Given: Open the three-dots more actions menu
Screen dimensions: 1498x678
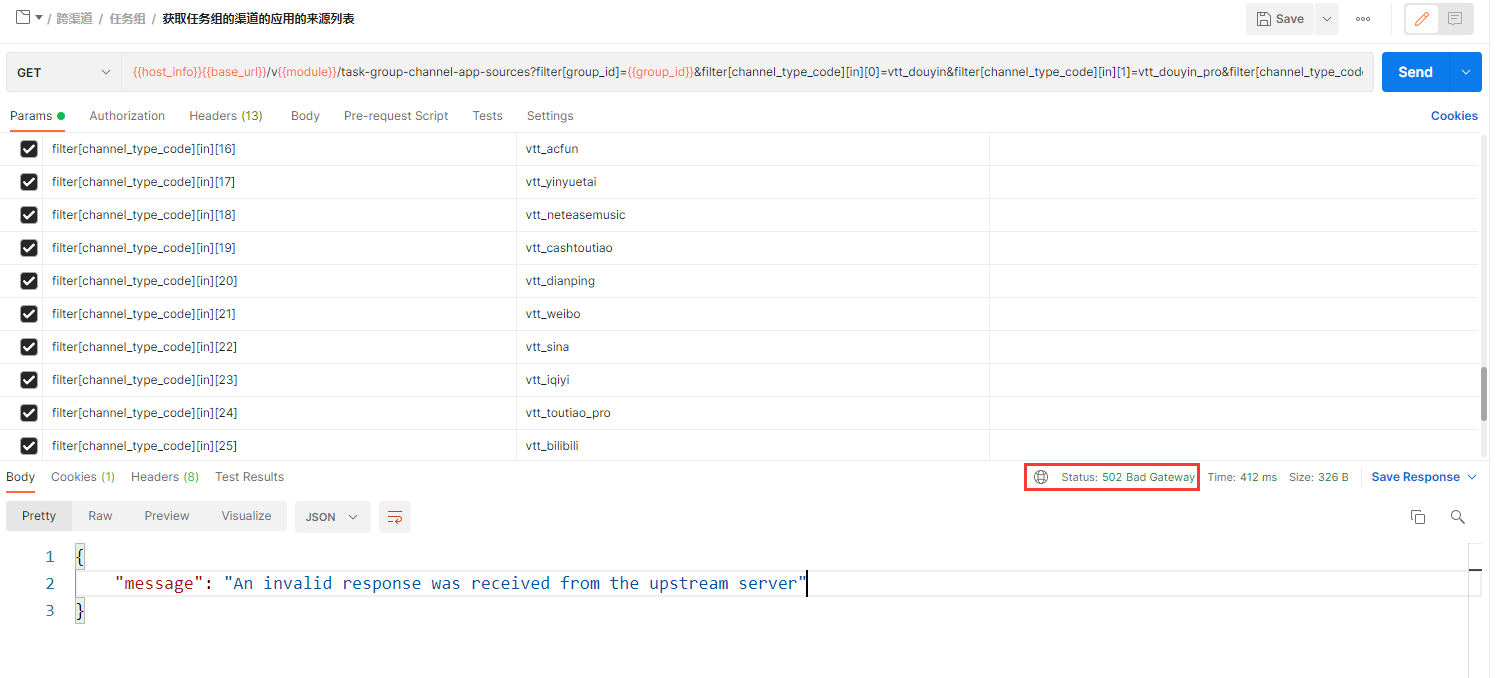Looking at the screenshot, I should [x=1363, y=19].
